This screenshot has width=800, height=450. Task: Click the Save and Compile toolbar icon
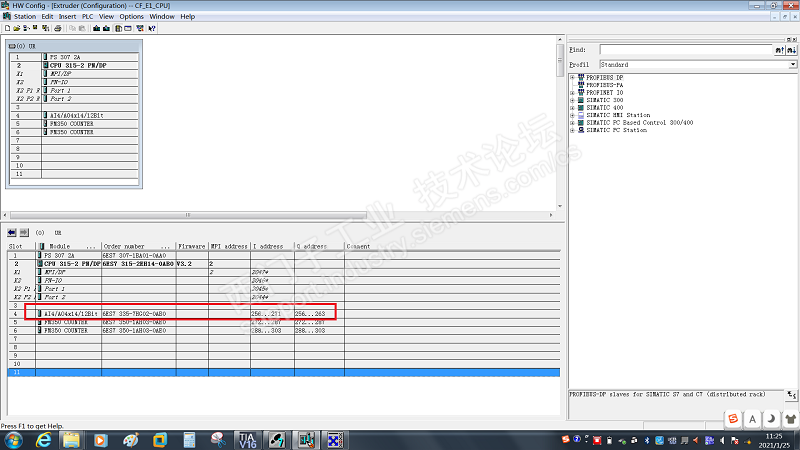coord(45,28)
